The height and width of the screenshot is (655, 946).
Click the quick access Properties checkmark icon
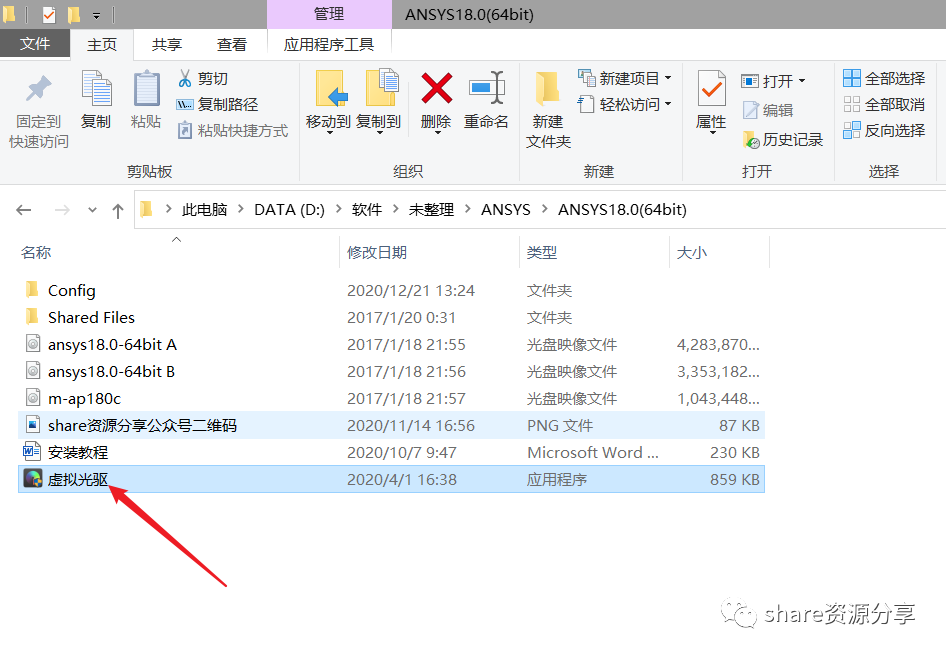[x=49, y=14]
